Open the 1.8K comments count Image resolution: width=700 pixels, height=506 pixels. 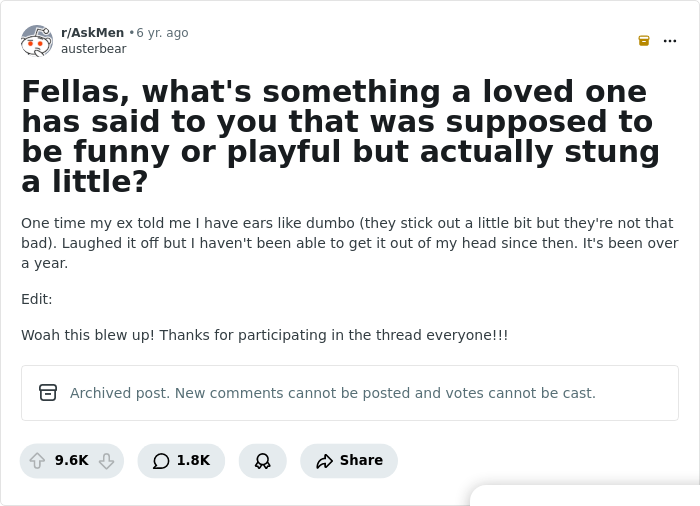tap(193, 461)
